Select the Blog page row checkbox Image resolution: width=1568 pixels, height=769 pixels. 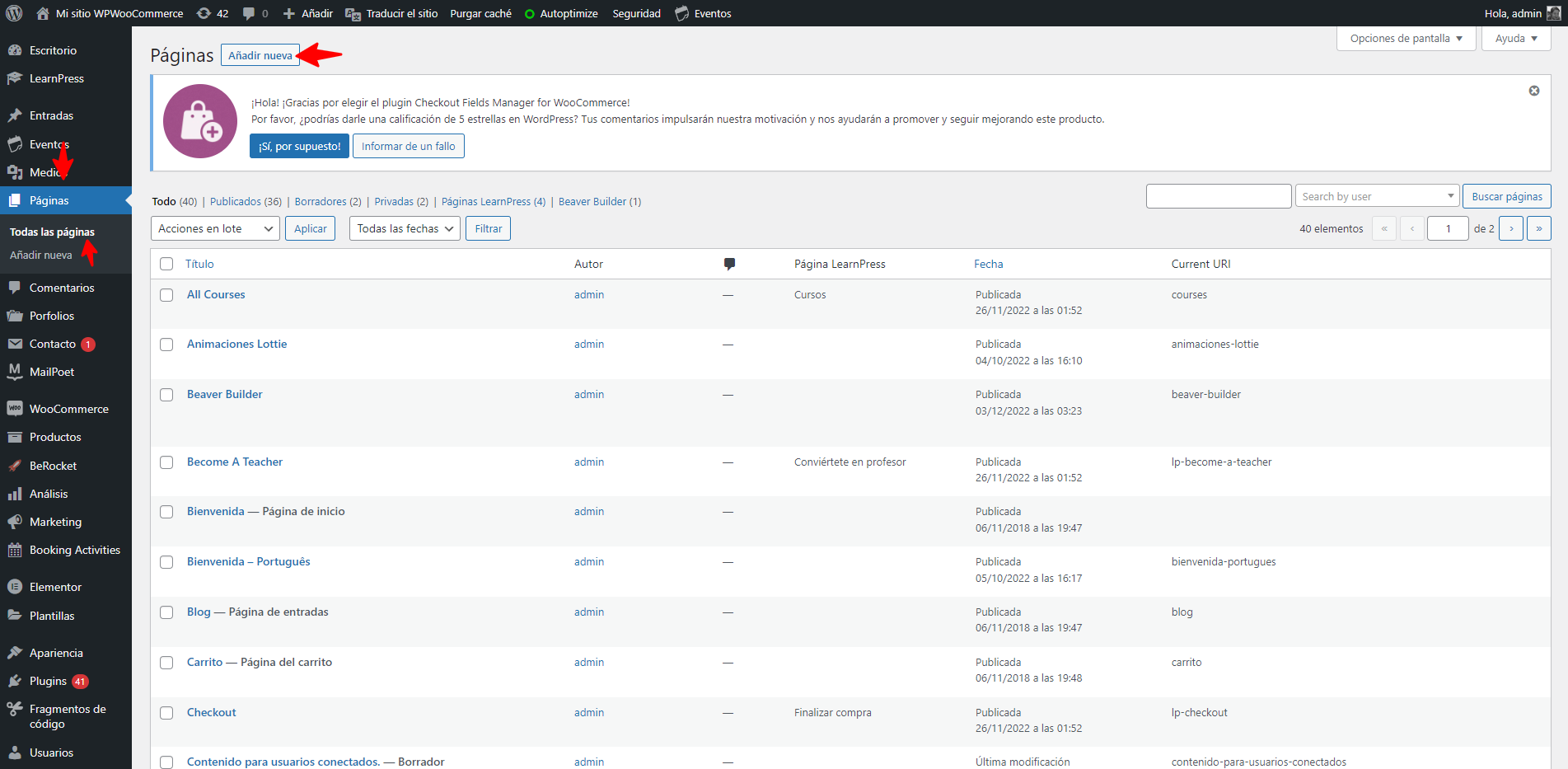tap(166, 612)
